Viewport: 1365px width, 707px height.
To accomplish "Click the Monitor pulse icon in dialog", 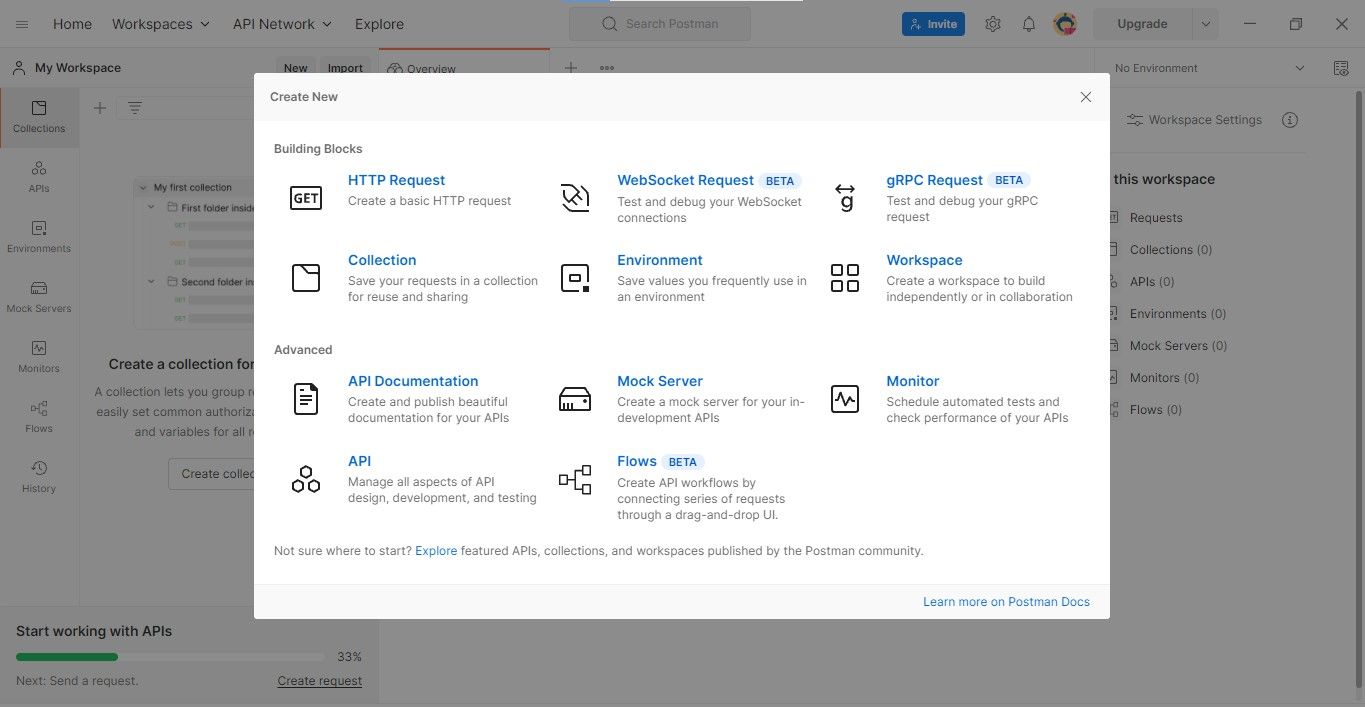I will pos(845,399).
